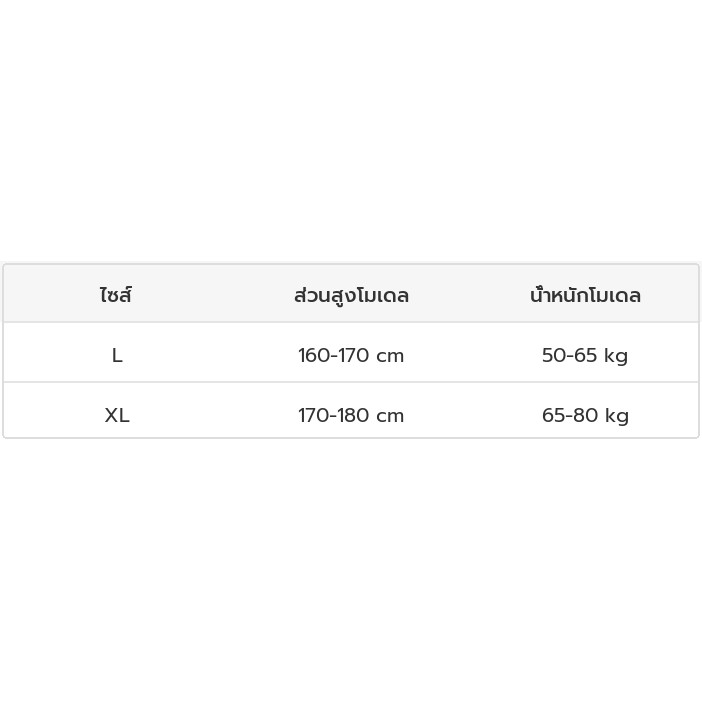This screenshot has width=702, height=702.
Task: Click the number 160 in the L row
Action: coord(313,355)
